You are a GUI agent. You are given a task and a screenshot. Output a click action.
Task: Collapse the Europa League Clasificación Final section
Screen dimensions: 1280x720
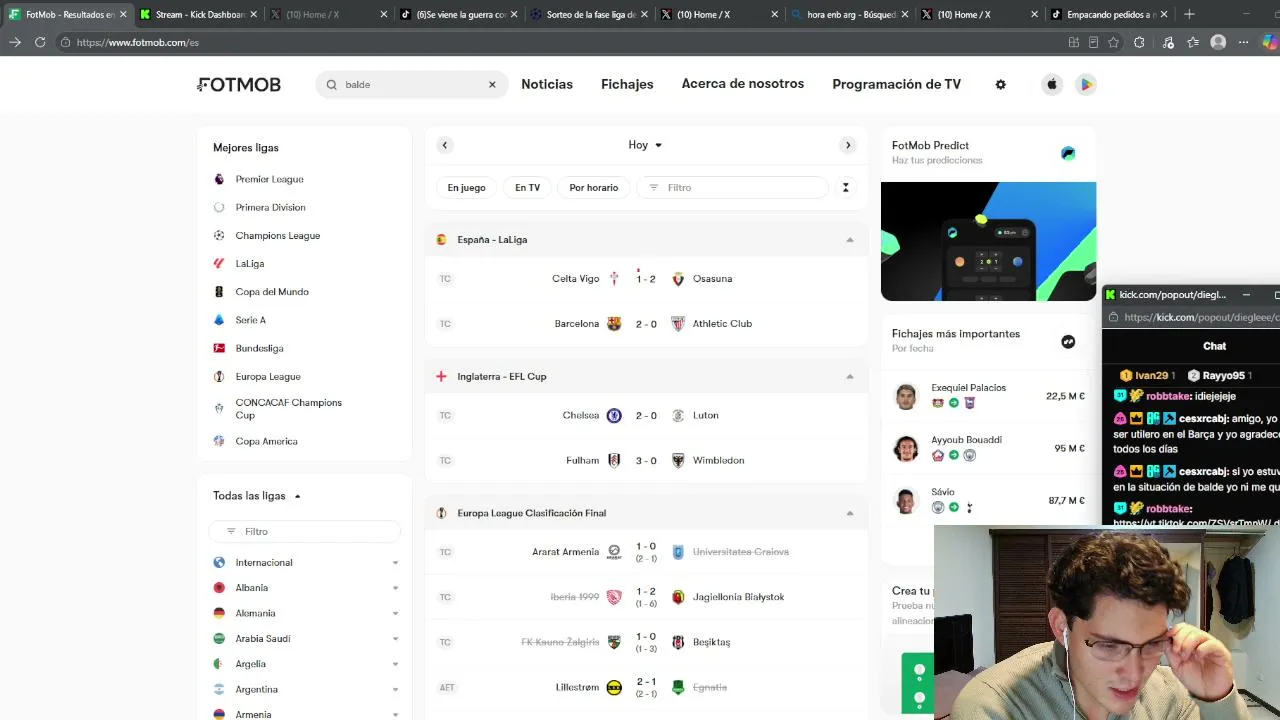click(850, 513)
